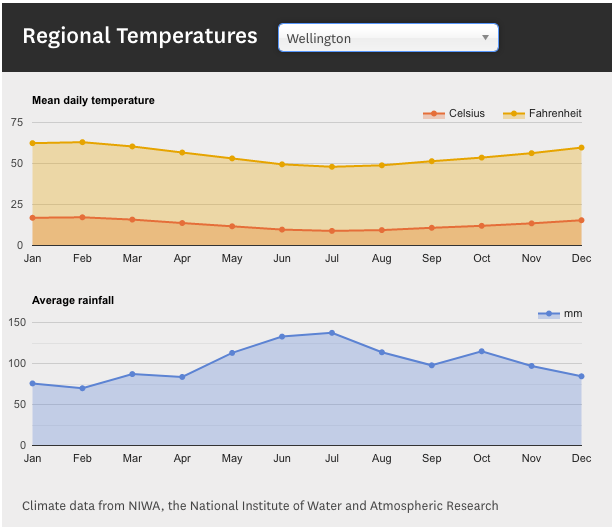The height and width of the screenshot is (527, 612).
Task: Click the NIWA climate data credit text
Action: point(260,505)
